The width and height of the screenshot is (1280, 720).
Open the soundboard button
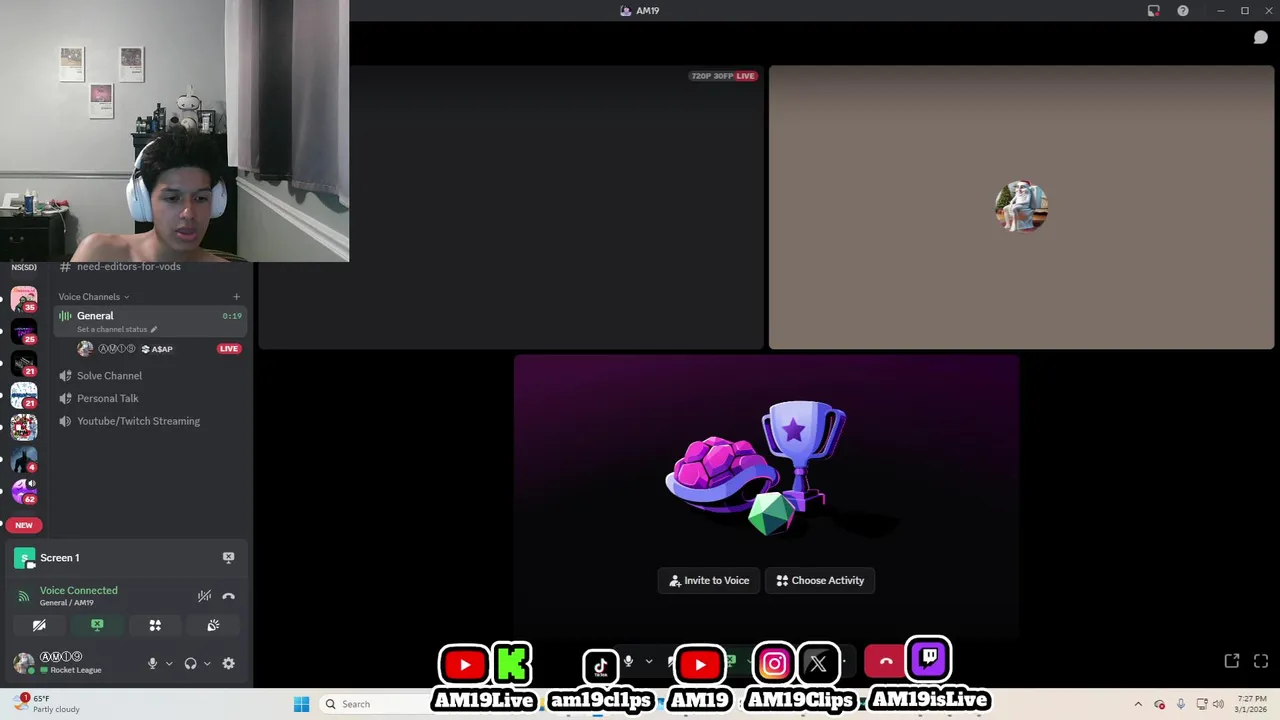213,625
